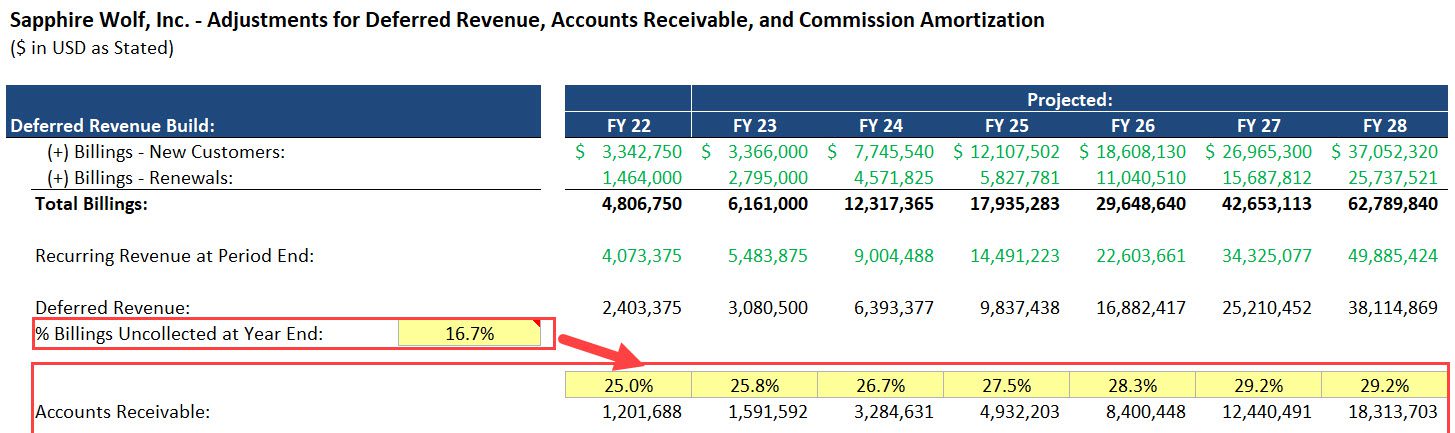
Task: Select the 25.0% yellow input cell
Action: pos(628,386)
